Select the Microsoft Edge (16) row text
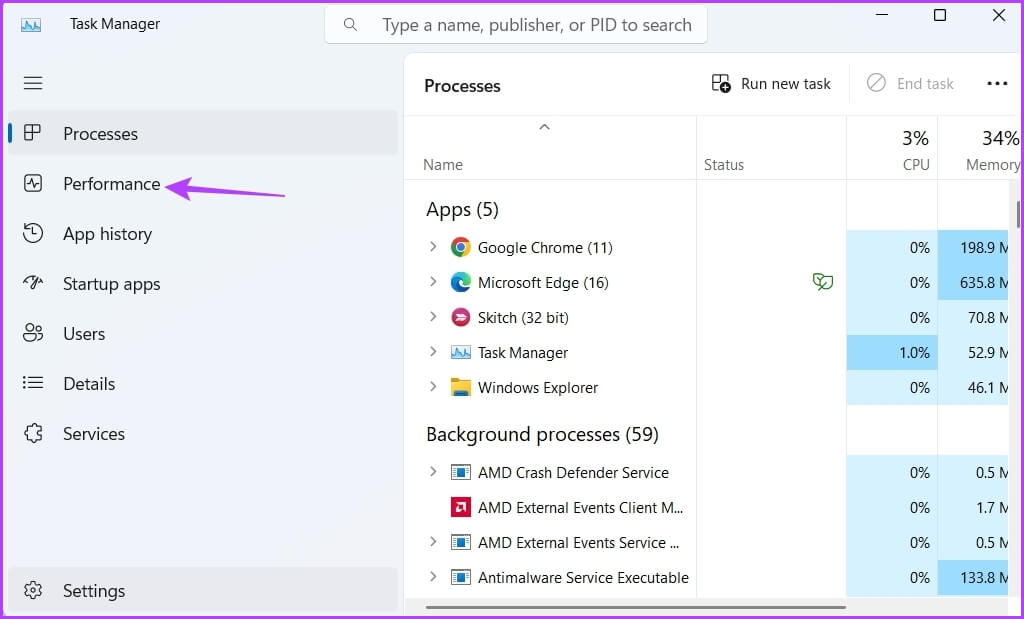1024x619 pixels. 543,282
